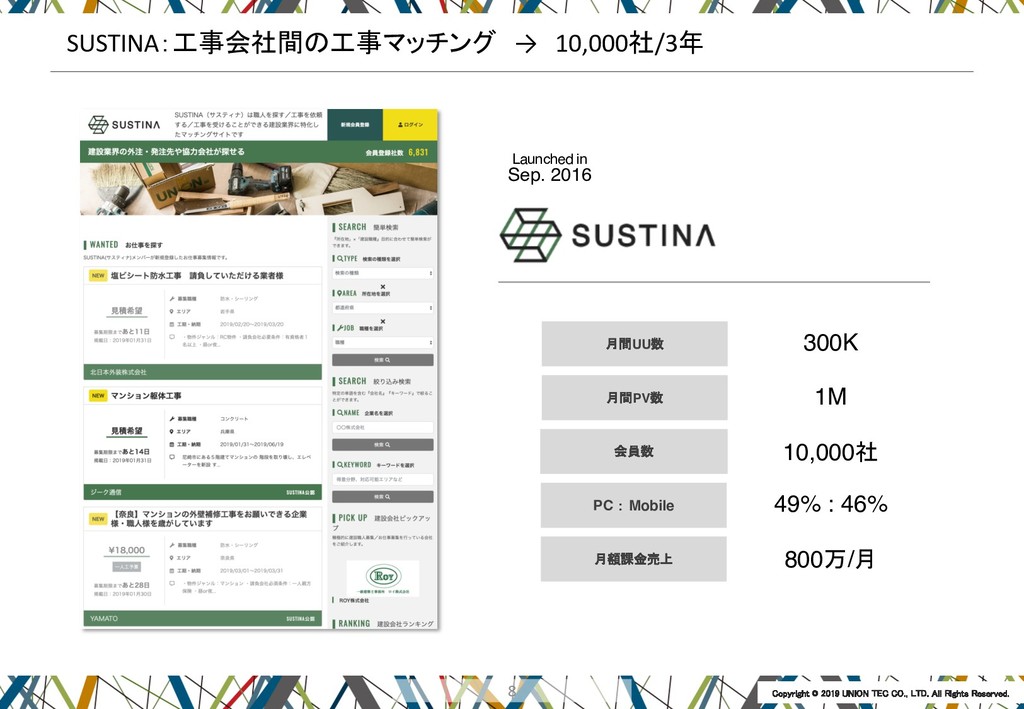The width and height of the screenshot is (1024, 709).
Task: Click the 検索 button under the JOB dropdown
Action: coord(383,360)
